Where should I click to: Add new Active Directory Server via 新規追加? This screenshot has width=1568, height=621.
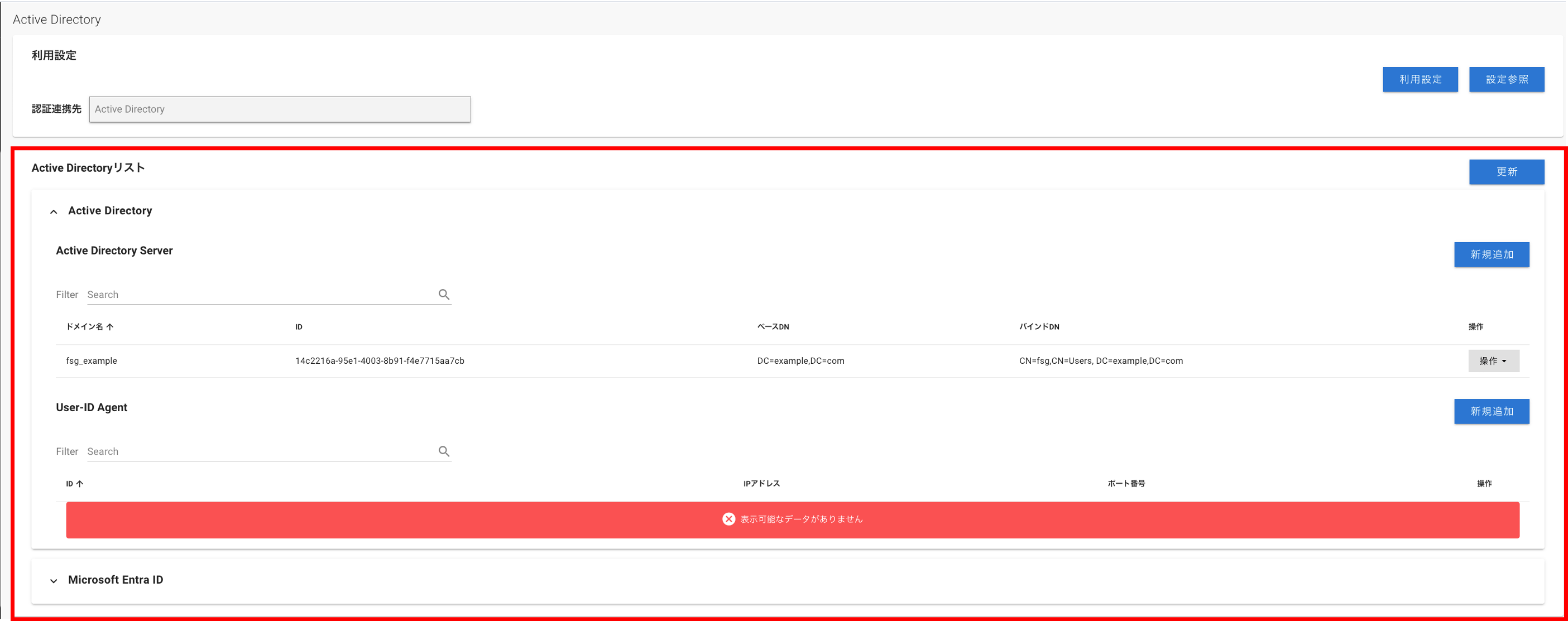pos(1492,254)
